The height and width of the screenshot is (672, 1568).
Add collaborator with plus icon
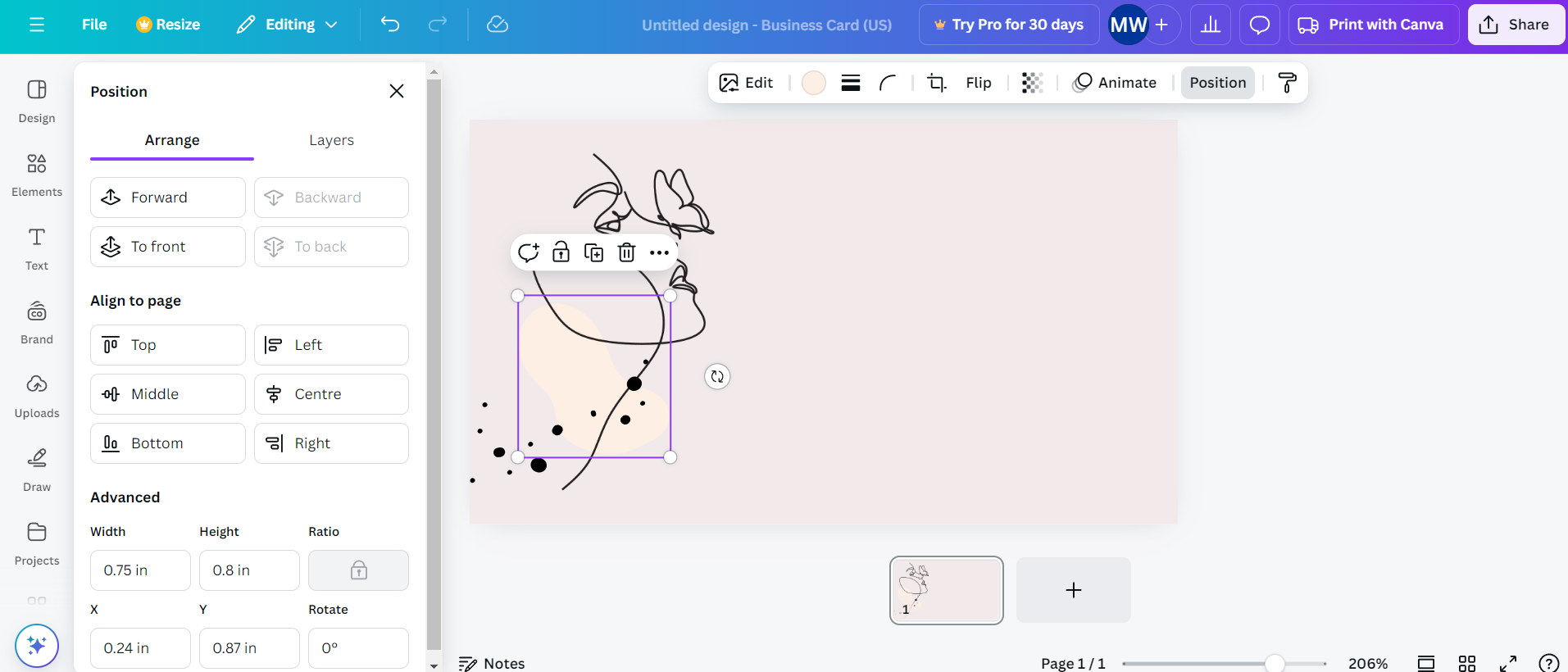click(1161, 25)
